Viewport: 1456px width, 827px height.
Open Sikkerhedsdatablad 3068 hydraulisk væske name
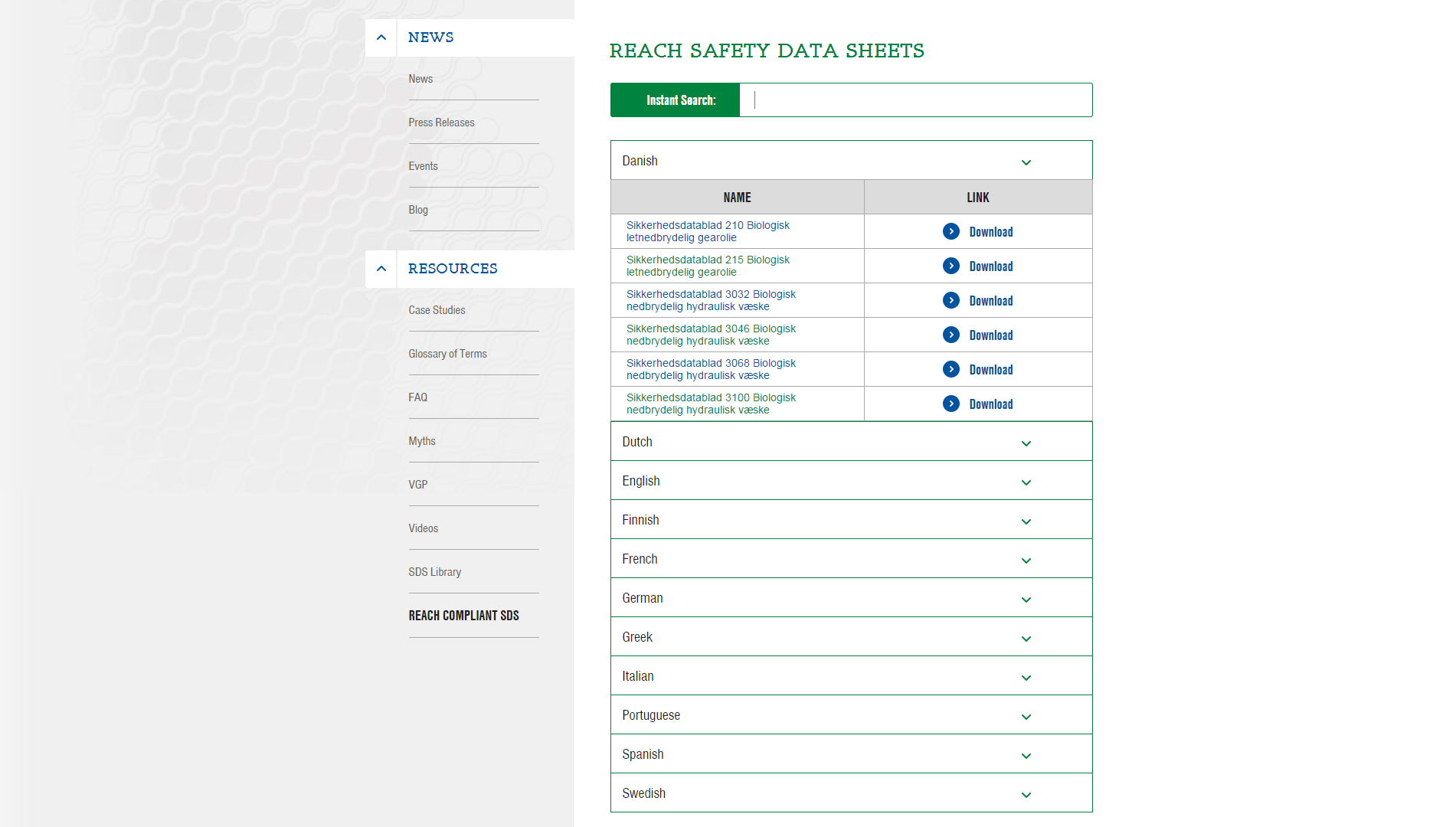[711, 369]
